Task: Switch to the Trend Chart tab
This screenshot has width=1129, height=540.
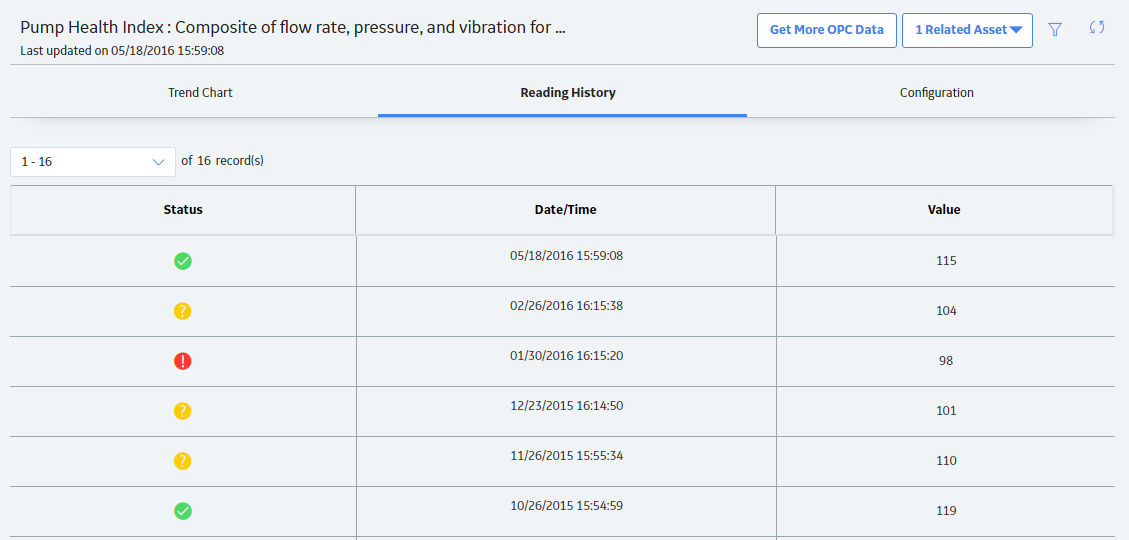Action: click(200, 93)
